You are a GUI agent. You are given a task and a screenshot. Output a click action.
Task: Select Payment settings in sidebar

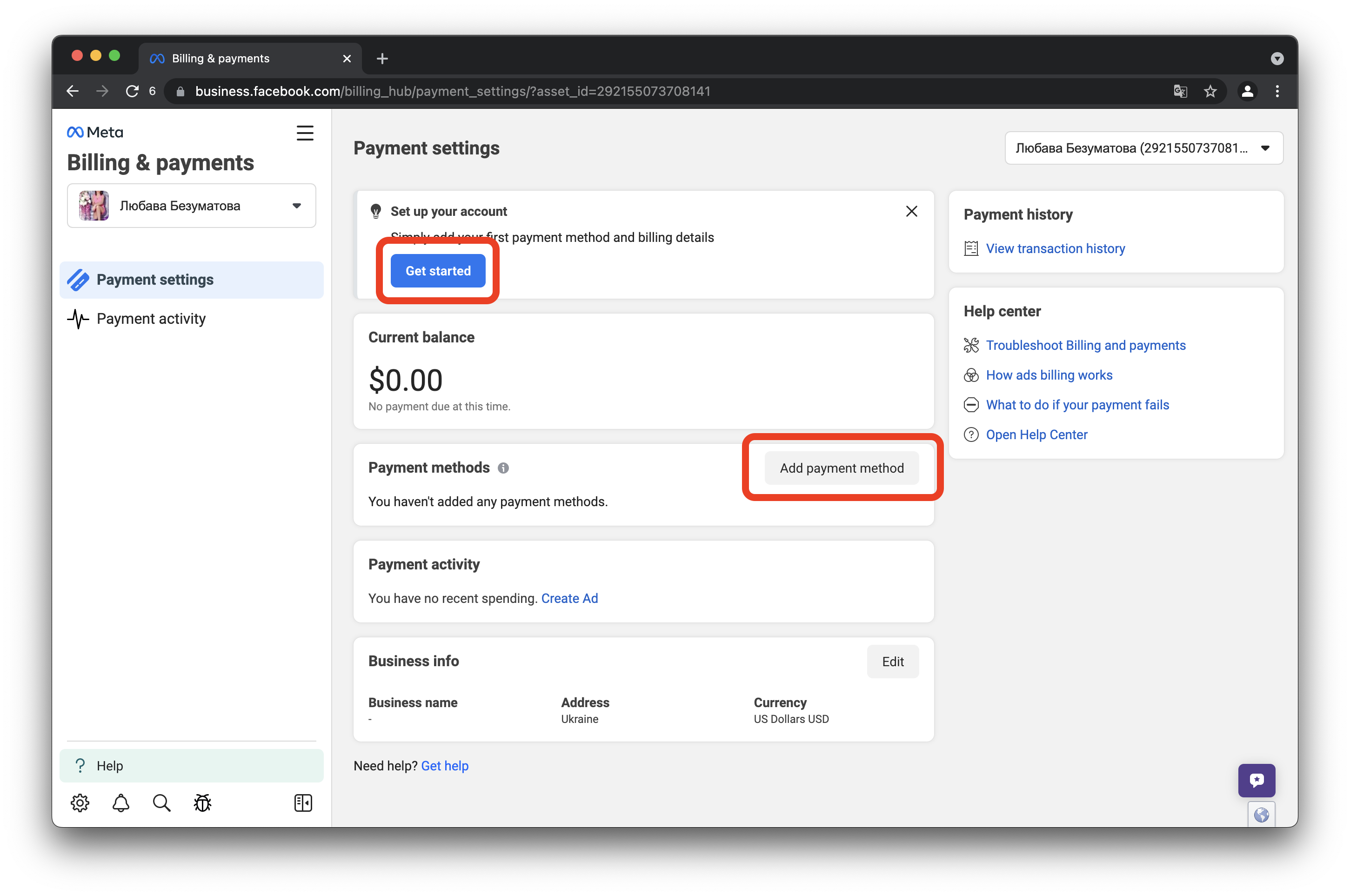pos(191,280)
